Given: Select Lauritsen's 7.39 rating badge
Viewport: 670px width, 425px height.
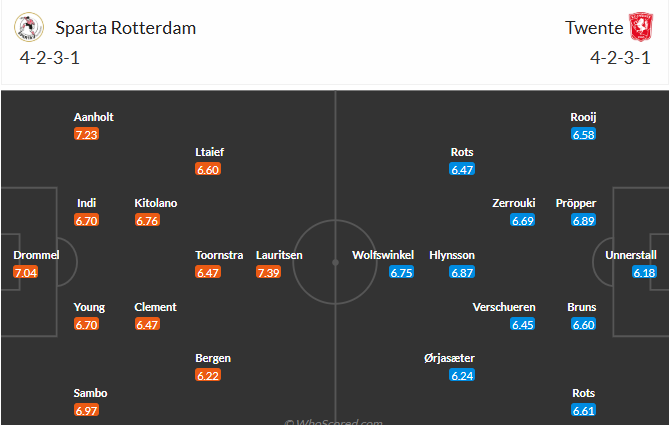Looking at the screenshot, I should pyautogui.click(x=268, y=272).
